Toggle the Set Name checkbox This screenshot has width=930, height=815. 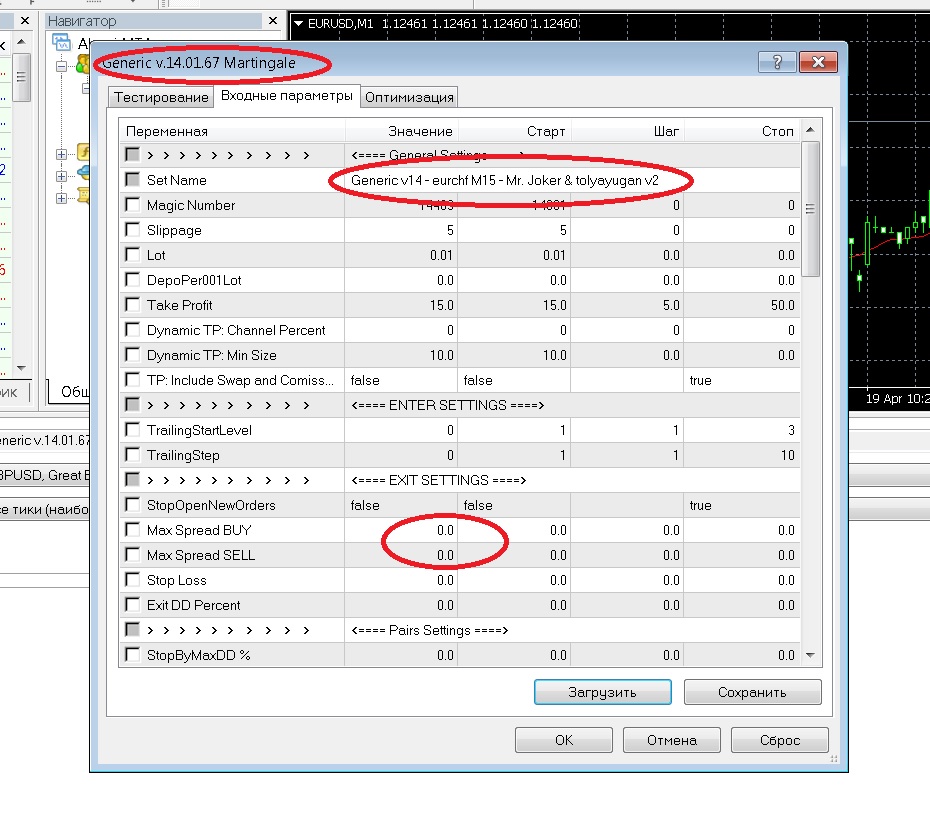tap(132, 179)
